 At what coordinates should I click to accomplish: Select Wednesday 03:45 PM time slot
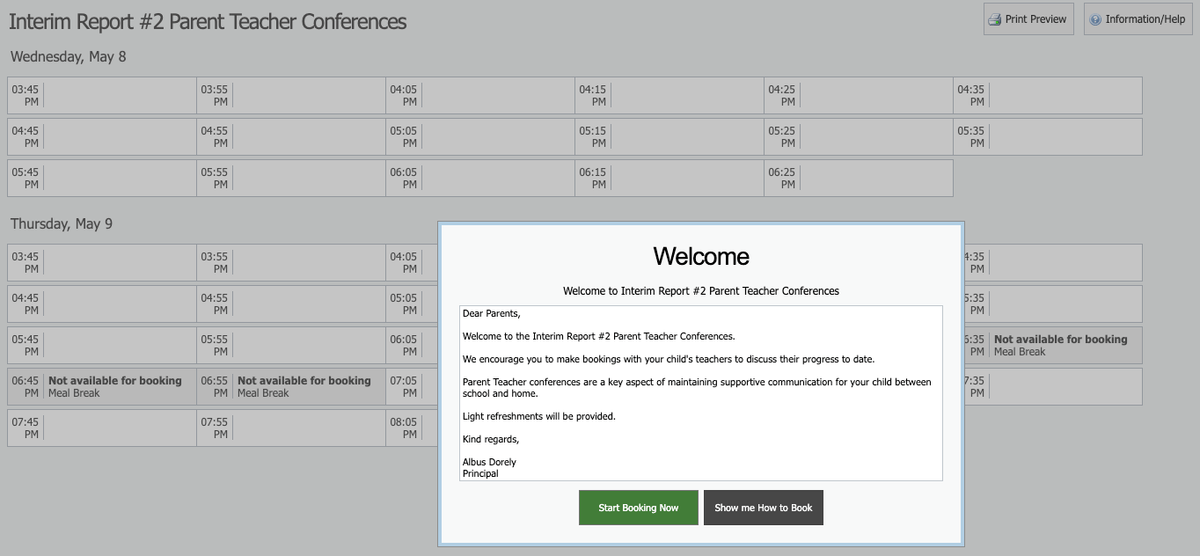(x=102, y=96)
